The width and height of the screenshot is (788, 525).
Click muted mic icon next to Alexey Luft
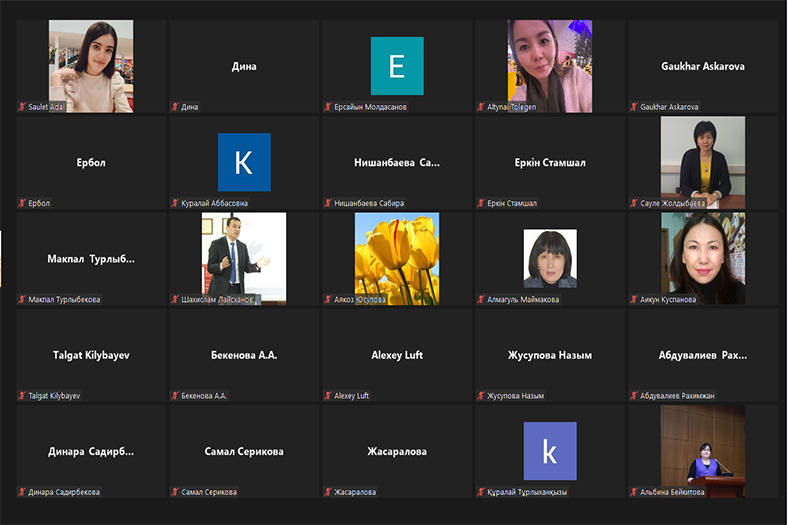pos(328,396)
